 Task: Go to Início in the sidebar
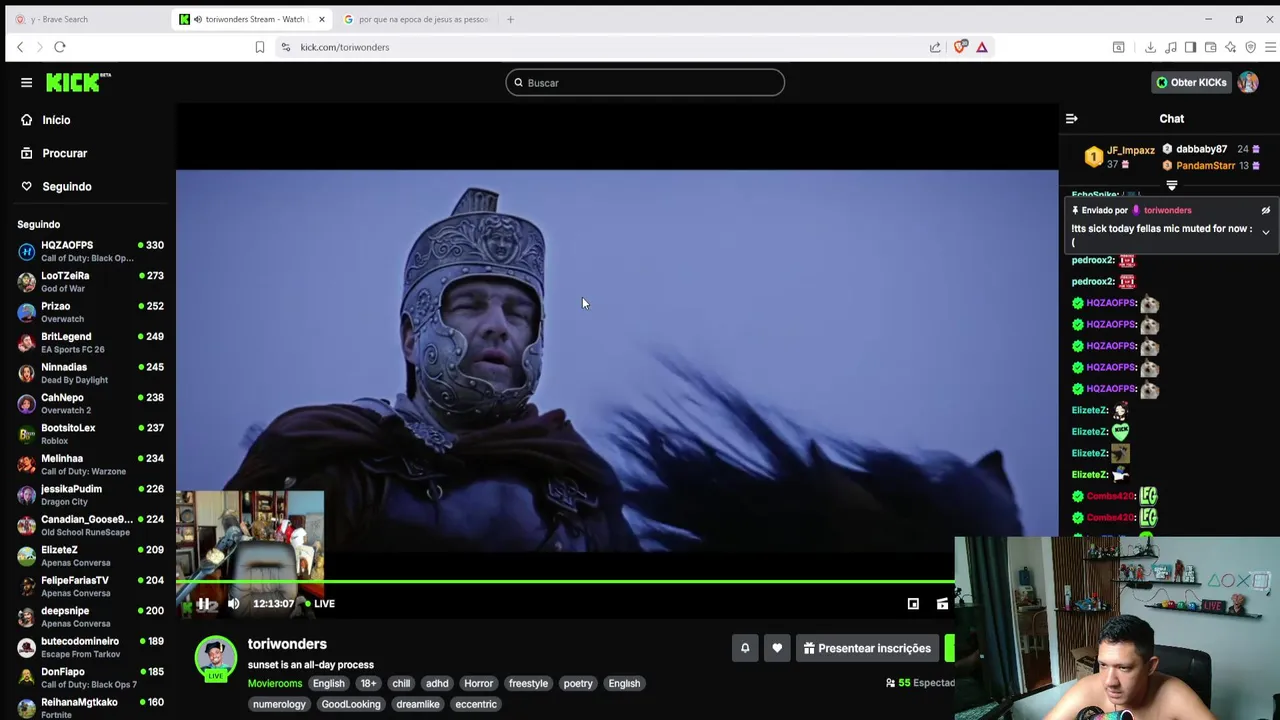pos(56,120)
